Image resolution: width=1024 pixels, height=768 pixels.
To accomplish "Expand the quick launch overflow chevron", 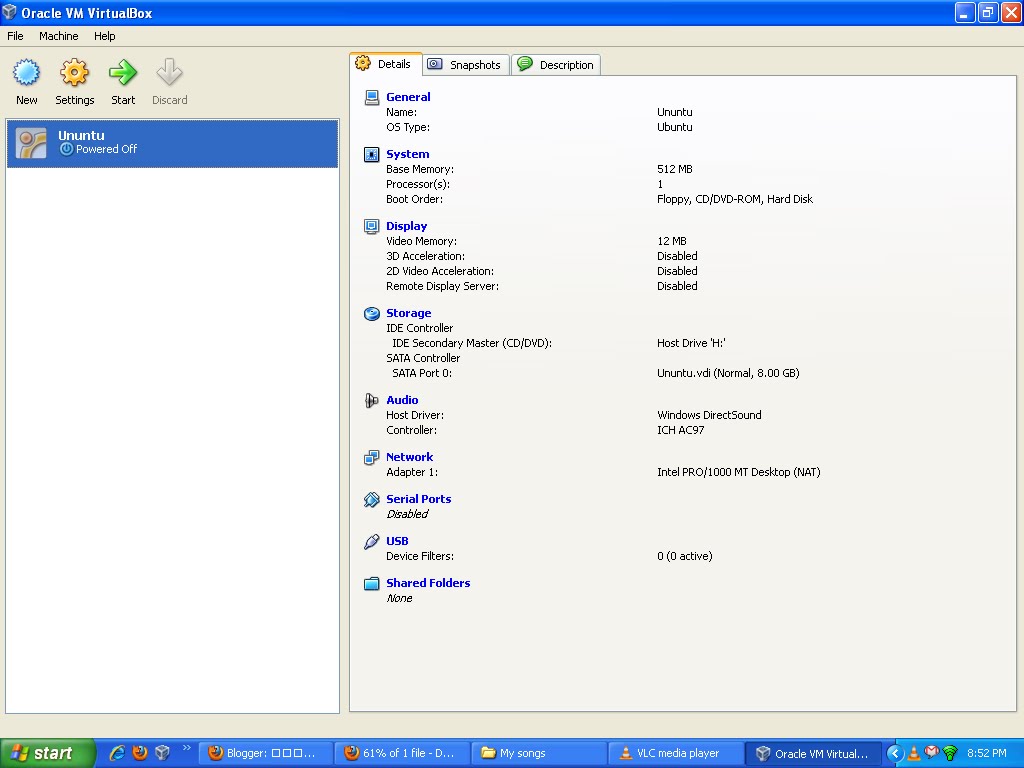I will coord(187,747).
